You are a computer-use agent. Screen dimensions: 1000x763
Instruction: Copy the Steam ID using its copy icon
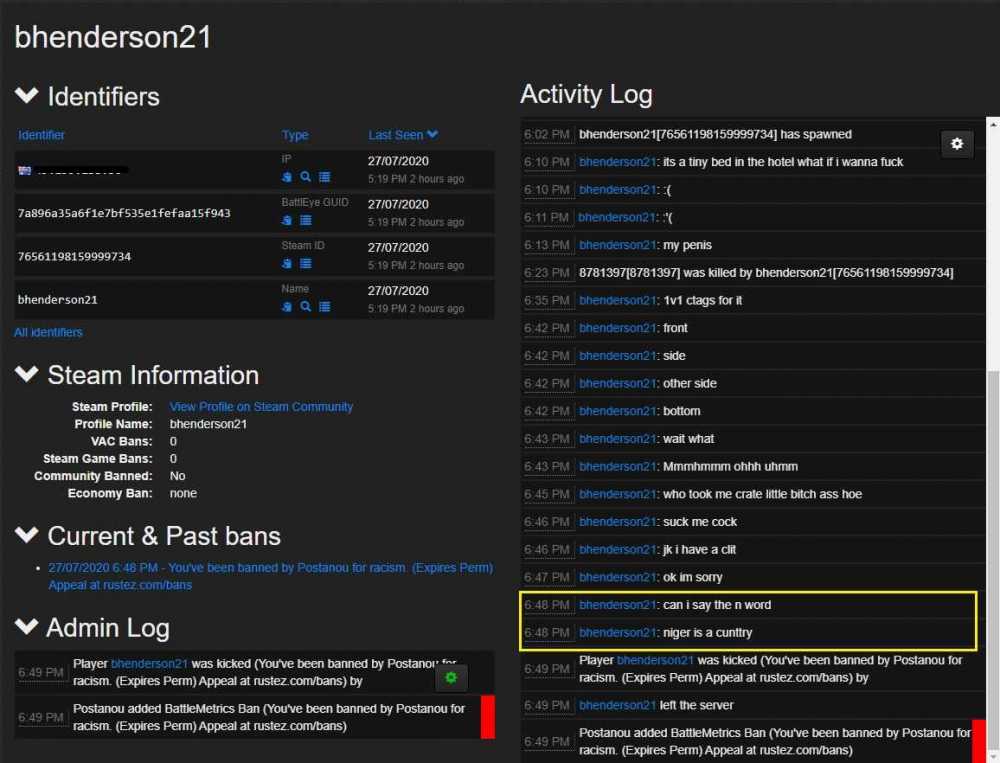coord(287,264)
